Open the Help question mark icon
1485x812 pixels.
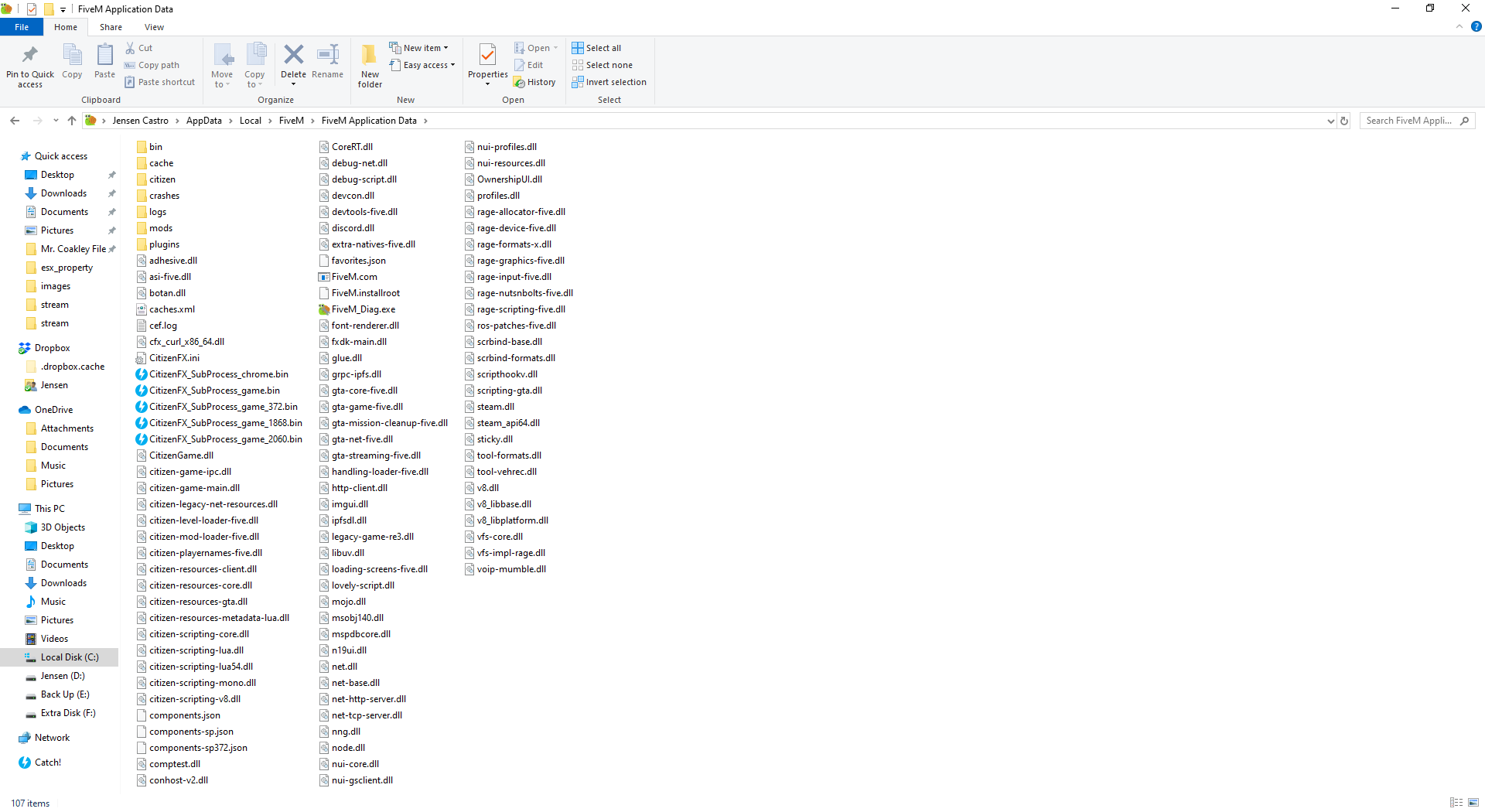(x=1476, y=26)
